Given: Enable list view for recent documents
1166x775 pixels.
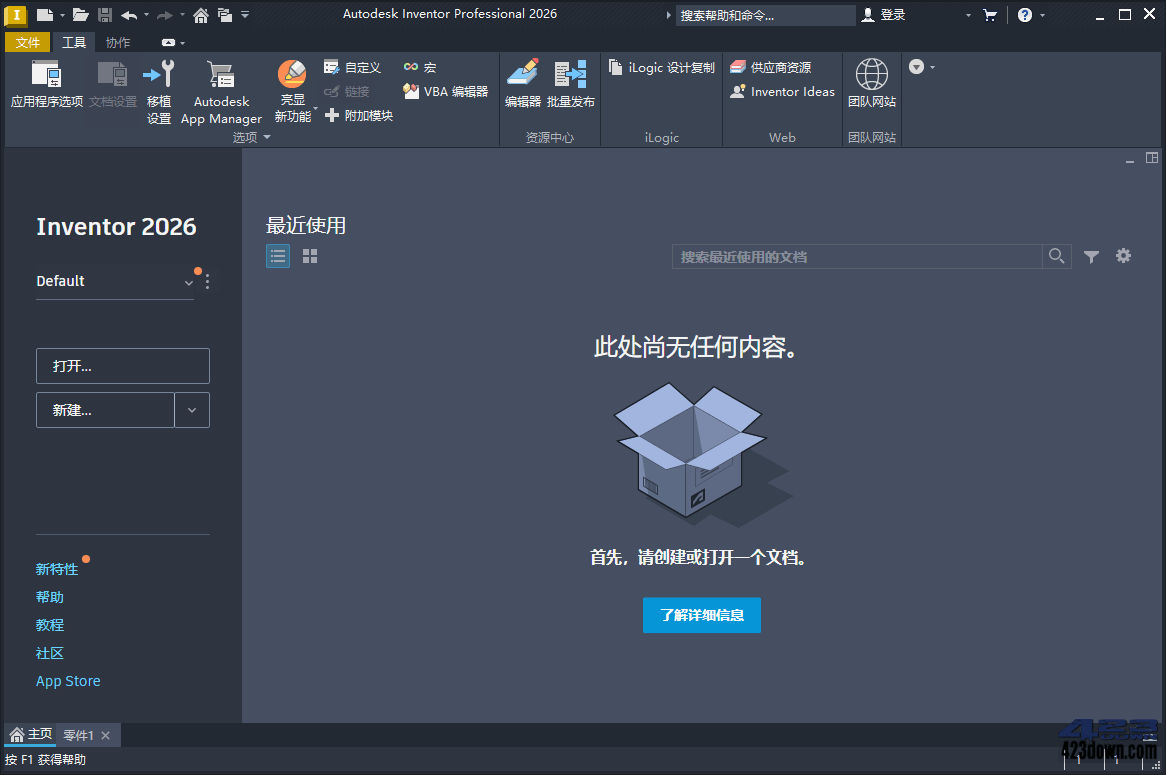Looking at the screenshot, I should pyautogui.click(x=277, y=256).
